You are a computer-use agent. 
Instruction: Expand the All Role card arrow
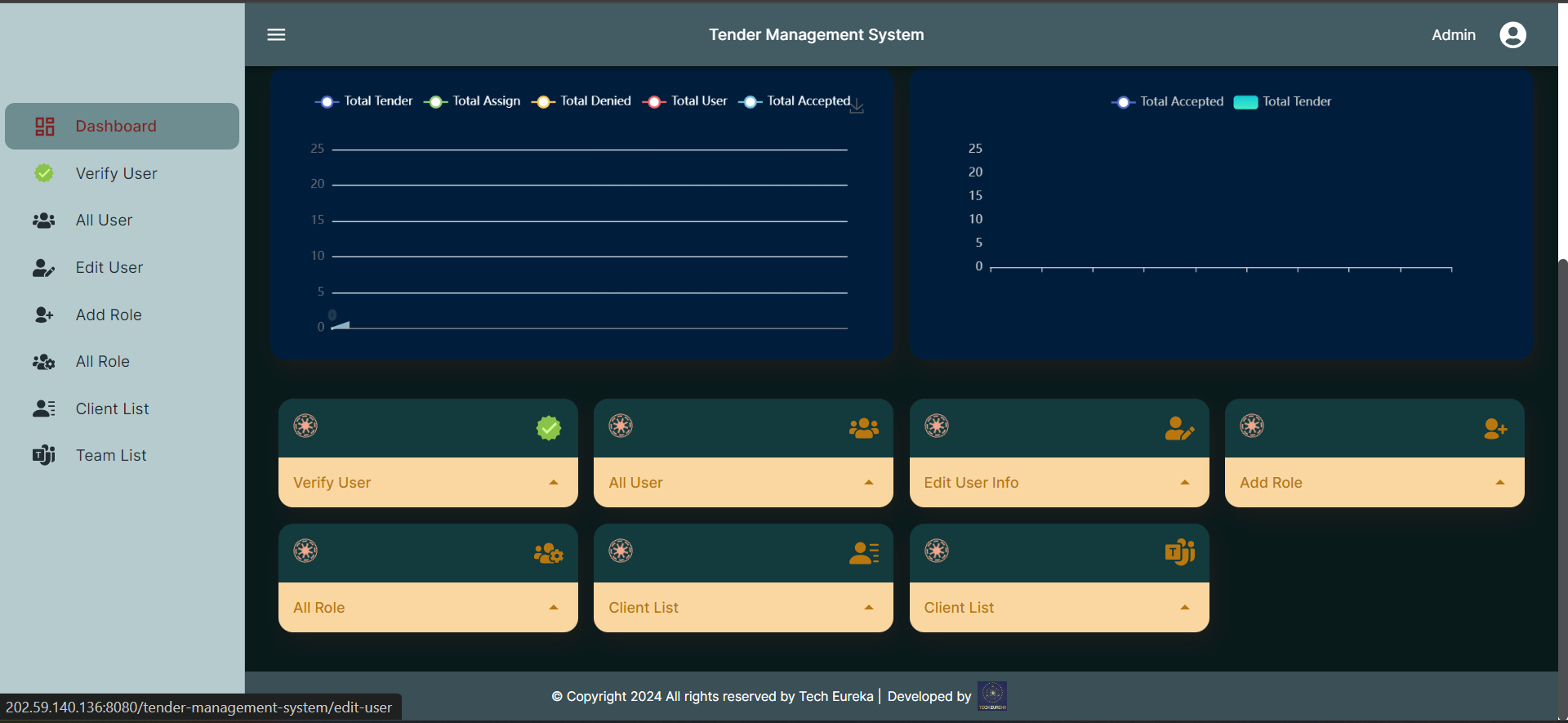(554, 608)
